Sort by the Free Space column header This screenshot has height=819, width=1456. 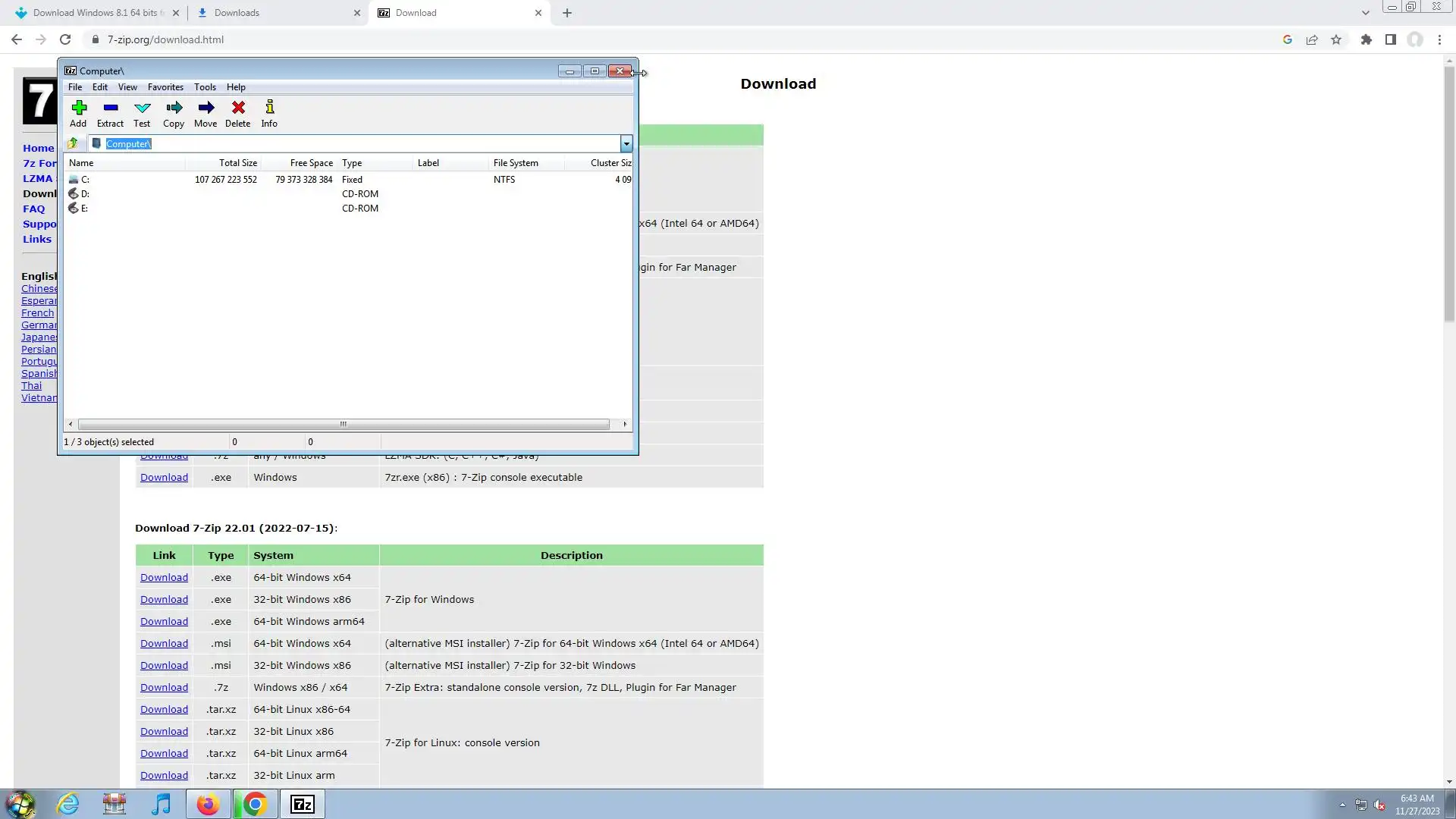click(311, 163)
